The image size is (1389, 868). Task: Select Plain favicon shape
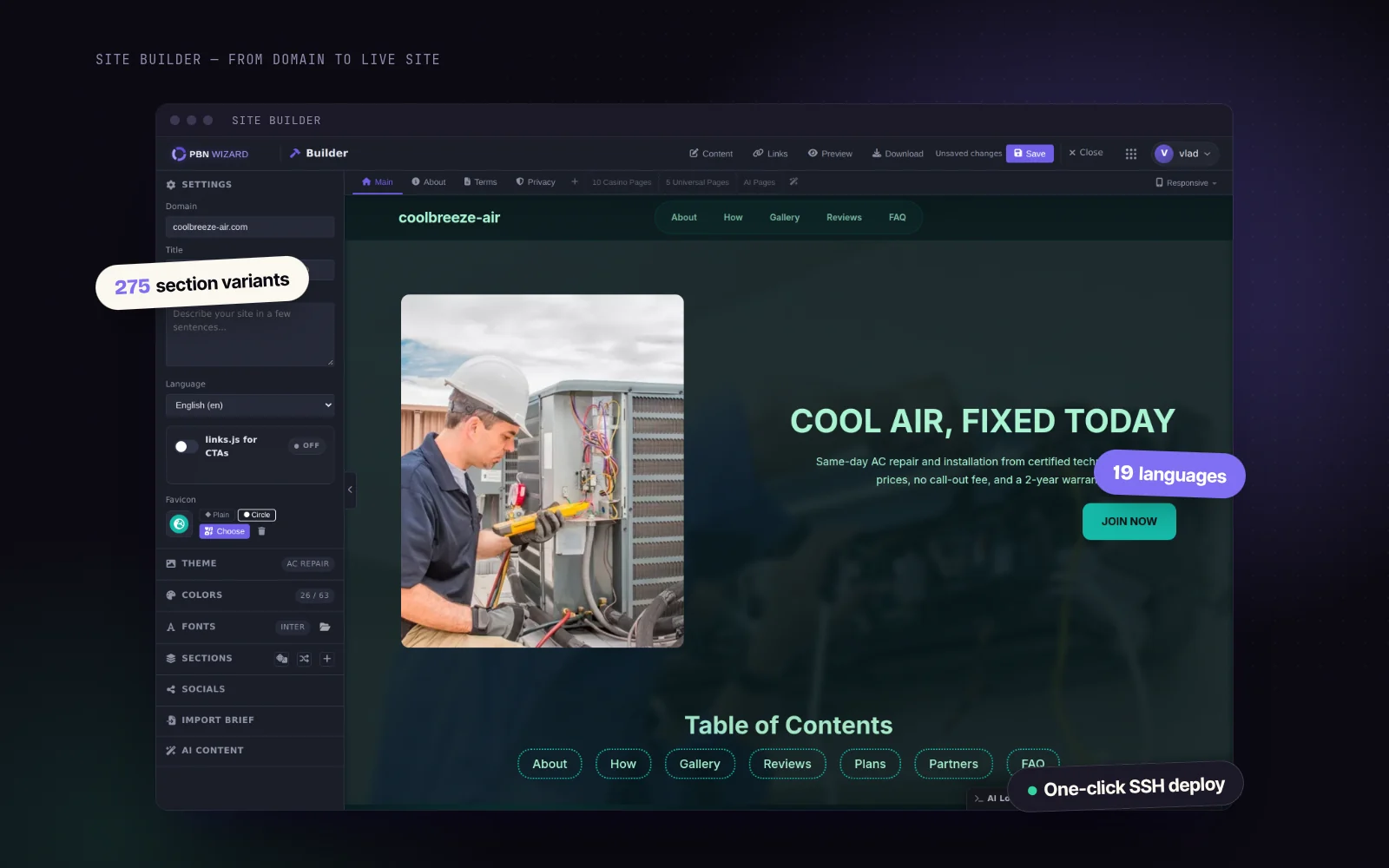pos(217,515)
